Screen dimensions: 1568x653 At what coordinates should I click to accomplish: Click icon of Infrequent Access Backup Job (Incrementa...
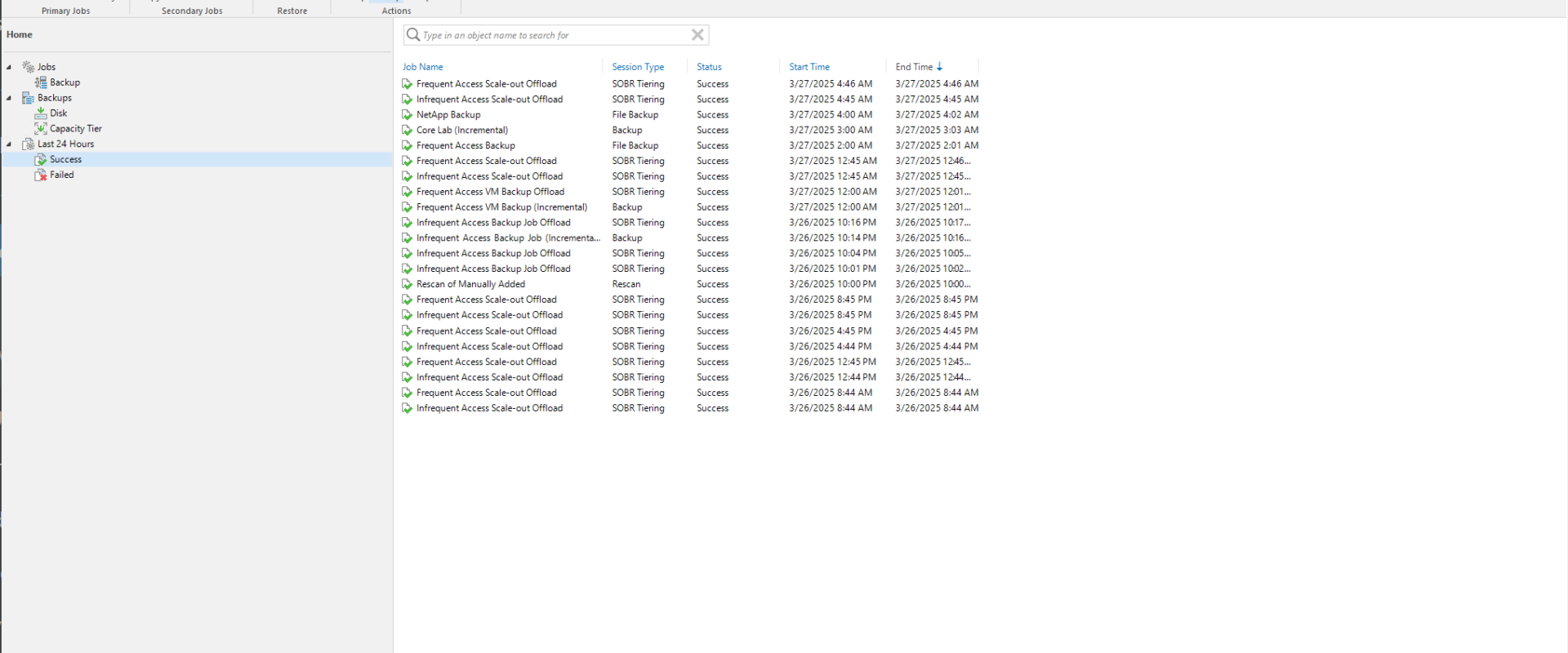[x=407, y=238]
